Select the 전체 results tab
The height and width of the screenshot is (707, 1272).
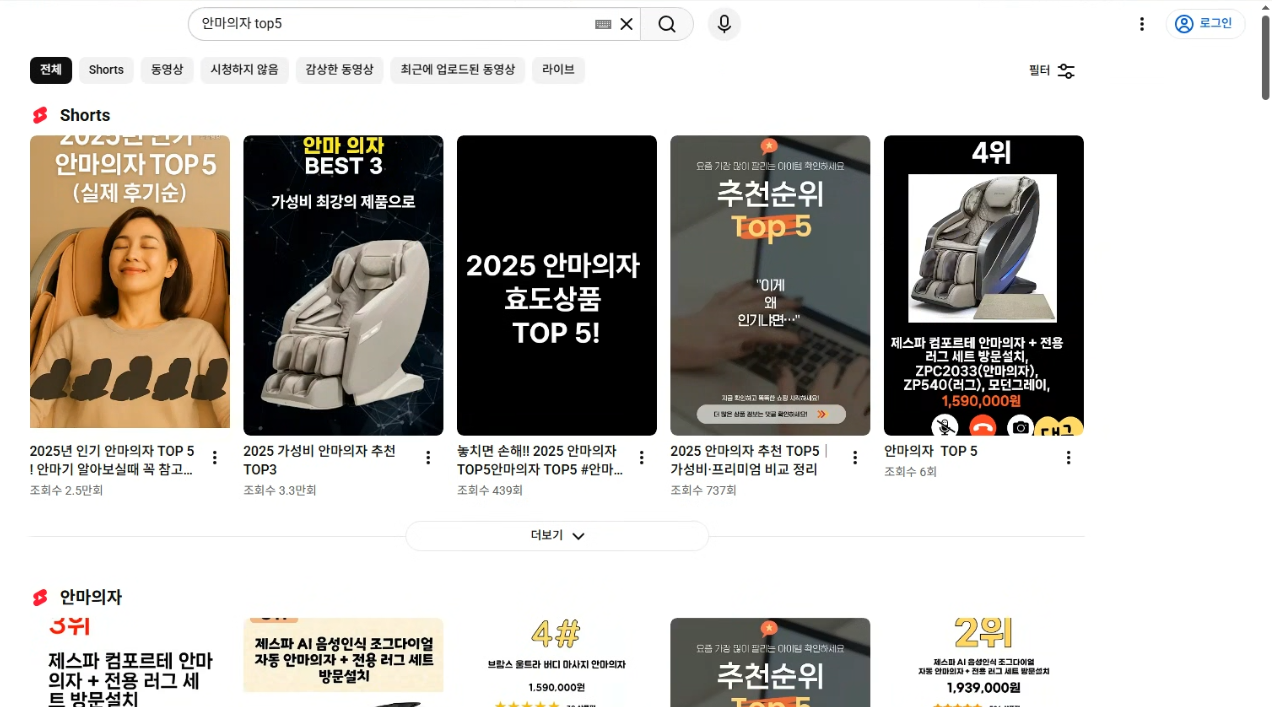pyautogui.click(x=50, y=70)
